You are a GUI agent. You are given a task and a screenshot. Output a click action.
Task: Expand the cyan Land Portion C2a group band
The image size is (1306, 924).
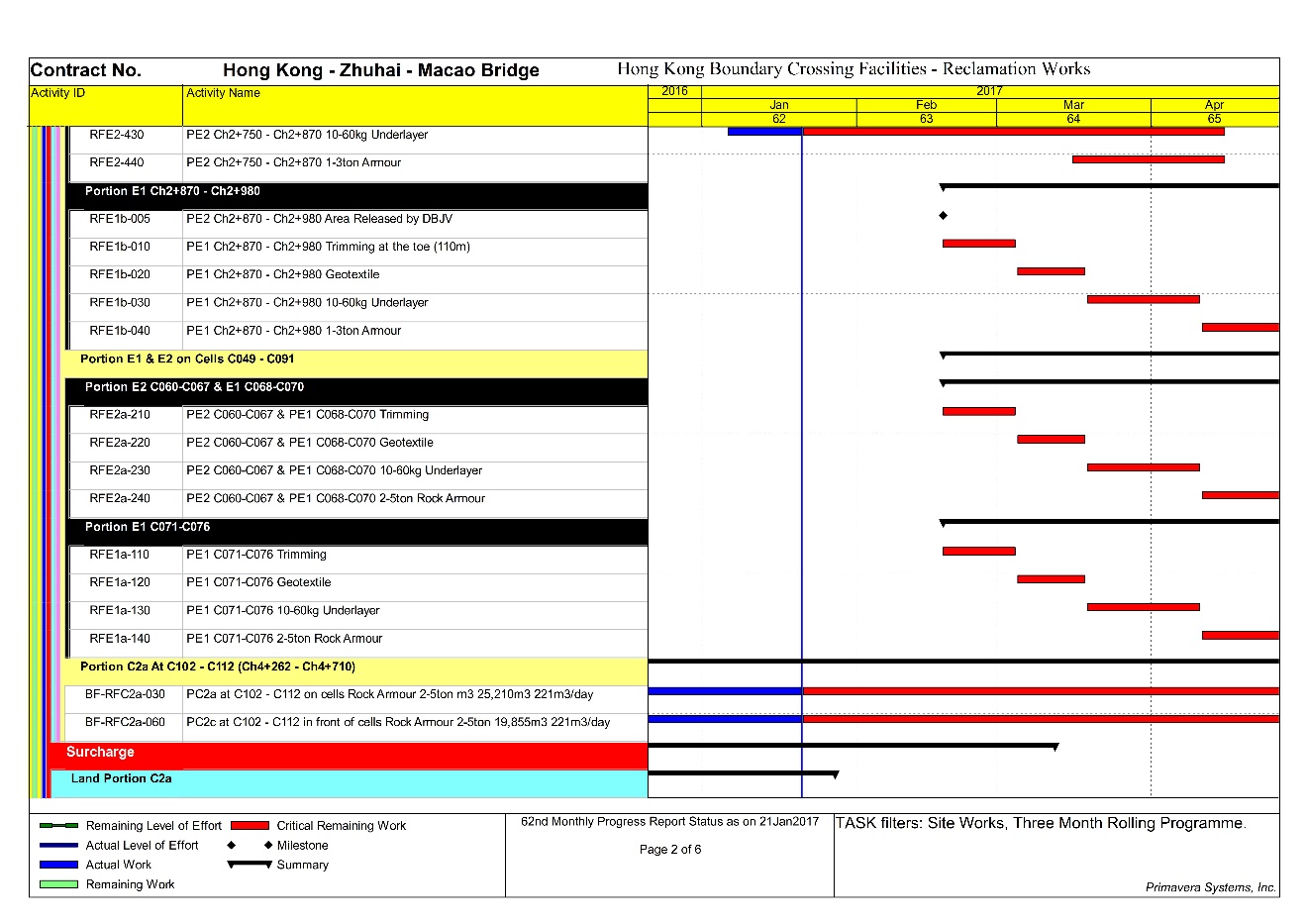350,783
